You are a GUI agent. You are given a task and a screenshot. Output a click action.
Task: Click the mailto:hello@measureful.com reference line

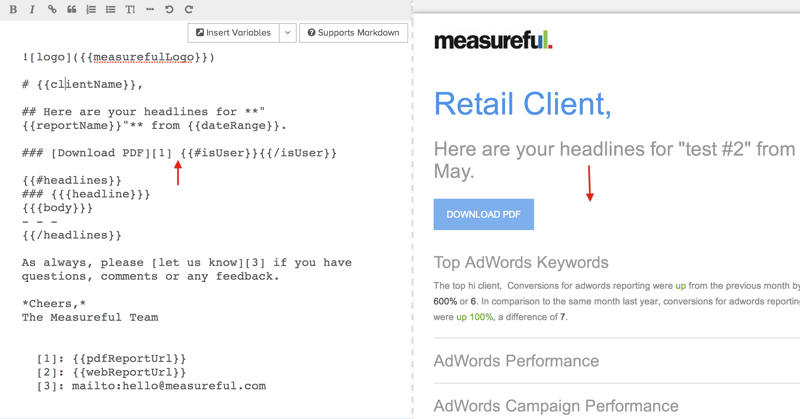click(168, 385)
